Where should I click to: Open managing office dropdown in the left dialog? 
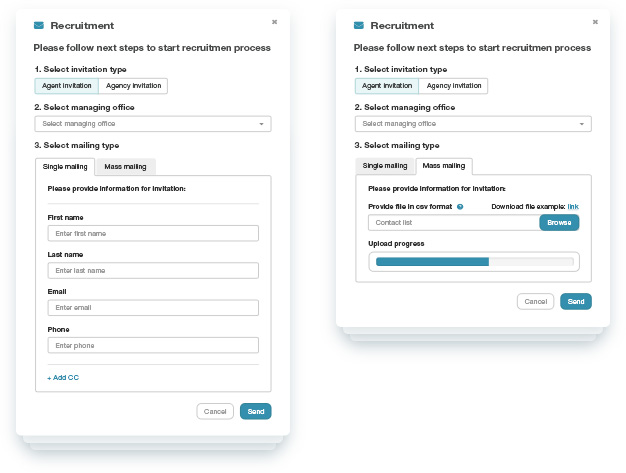point(153,124)
